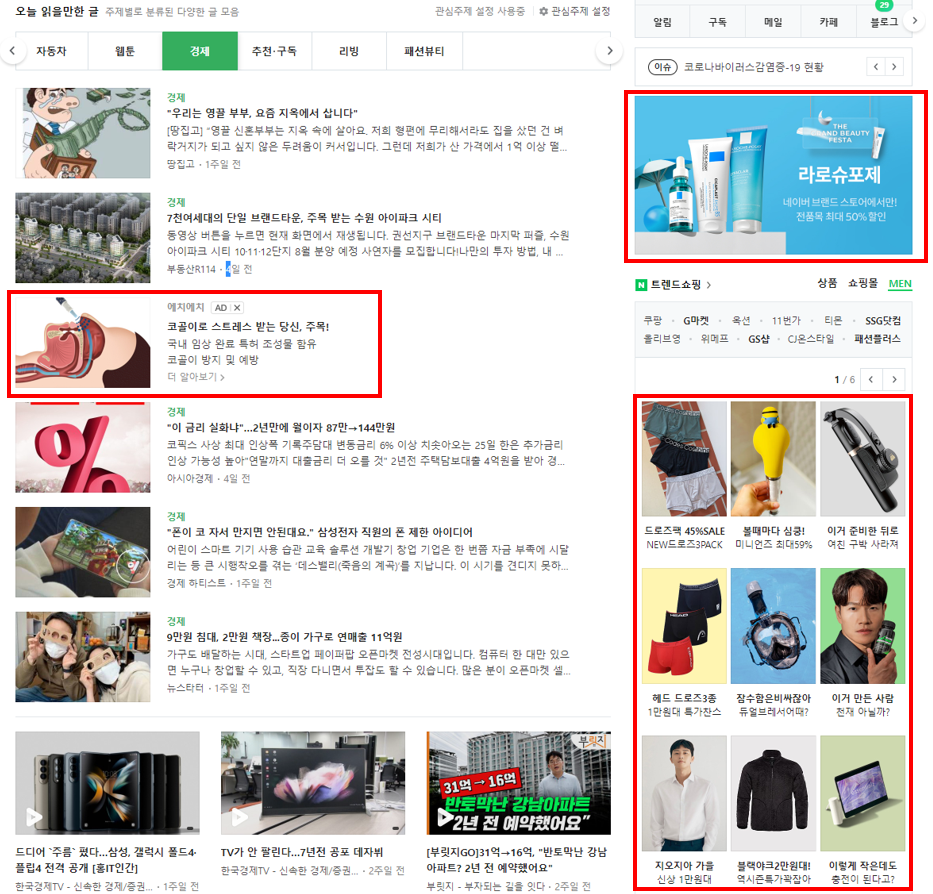Open the SSG닷컴 shopping mall link

coord(883,321)
